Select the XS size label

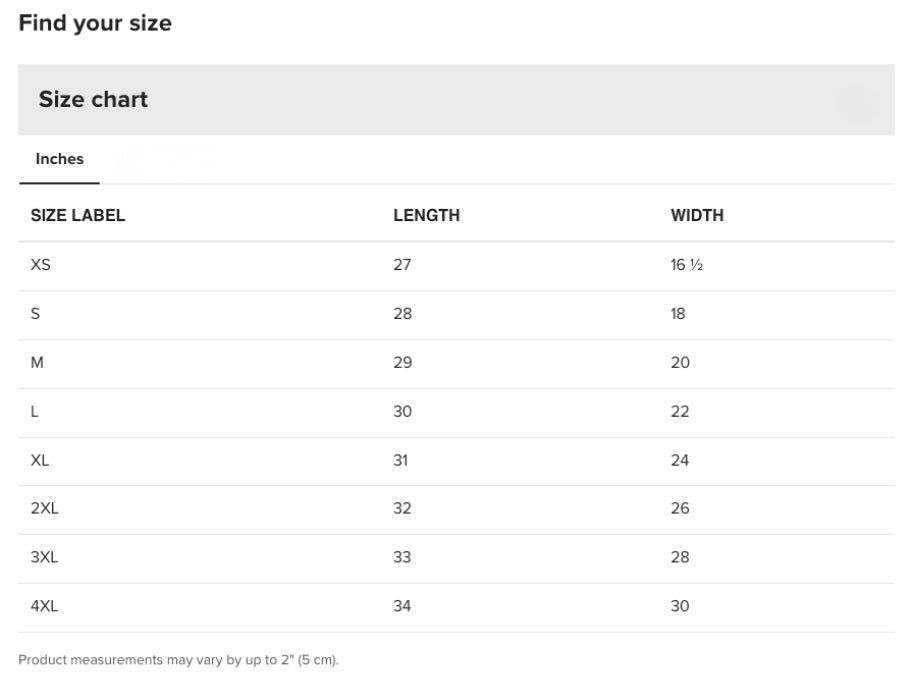40,265
